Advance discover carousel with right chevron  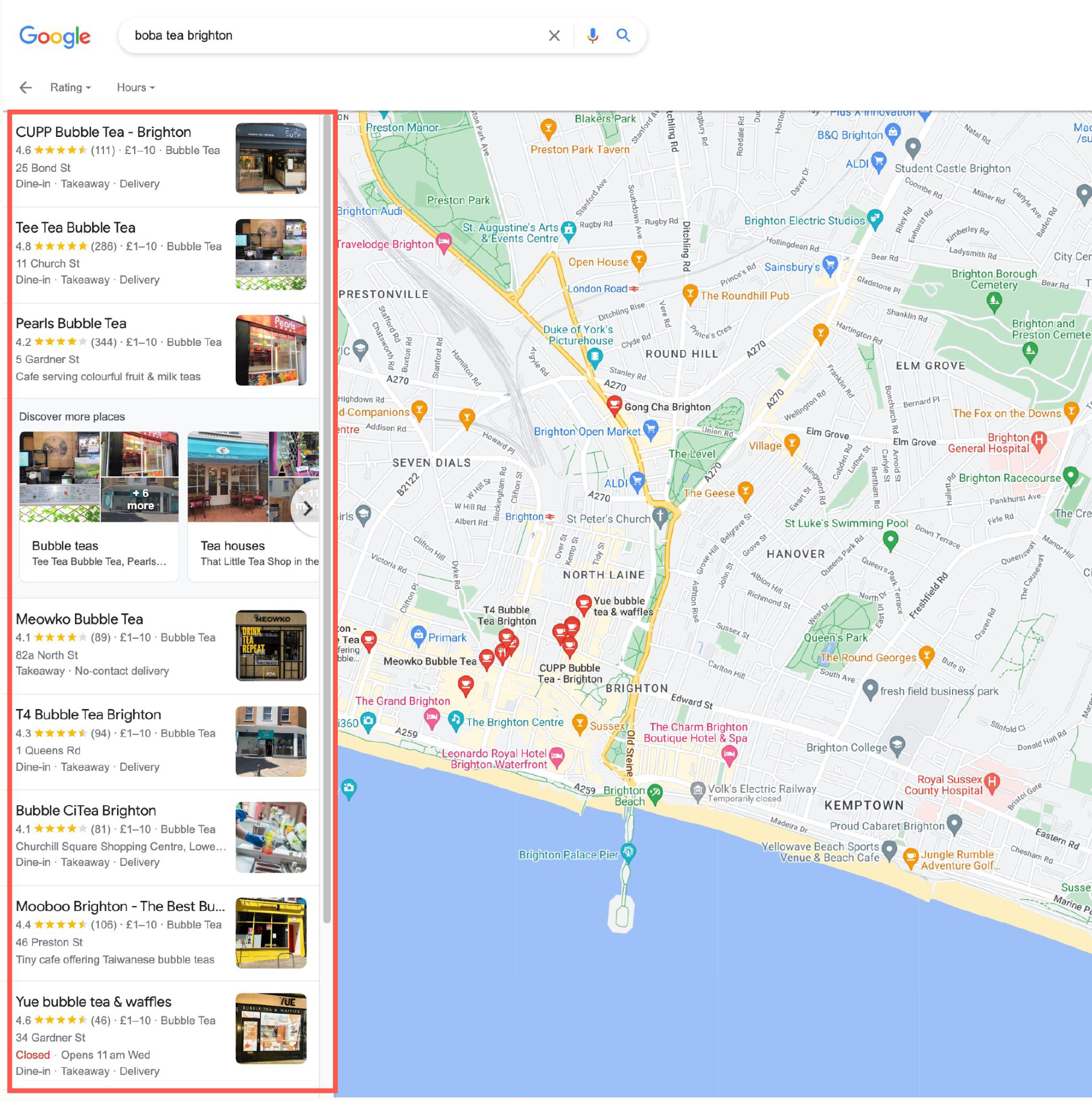tap(307, 509)
